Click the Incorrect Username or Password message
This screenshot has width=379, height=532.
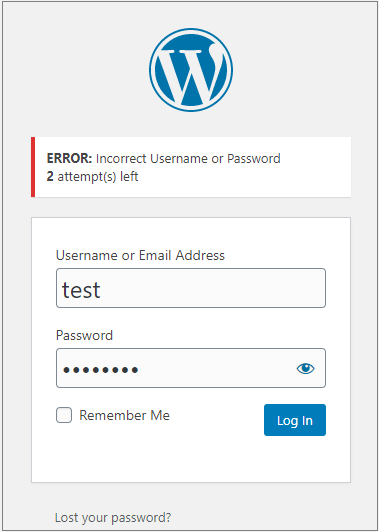(188, 158)
